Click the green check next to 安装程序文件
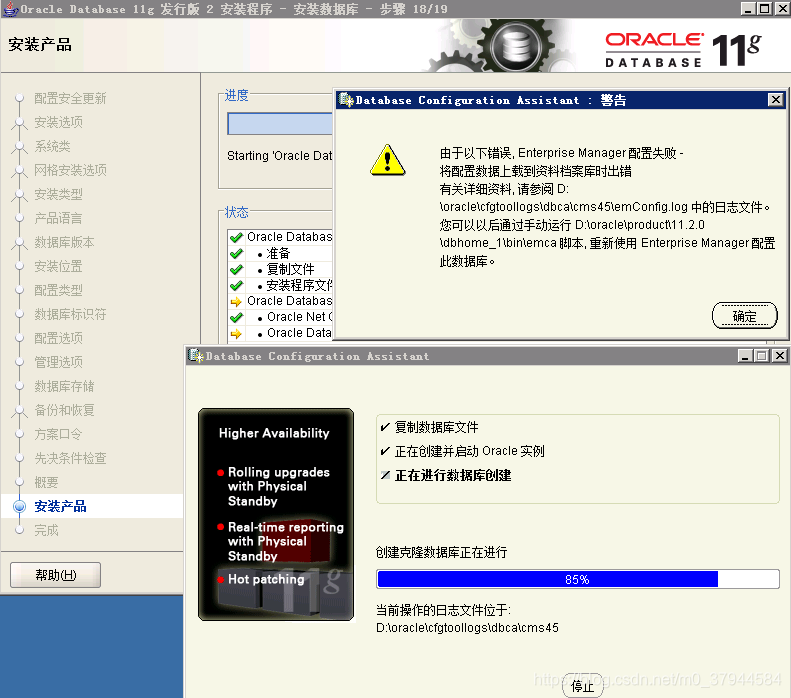 tap(236, 286)
